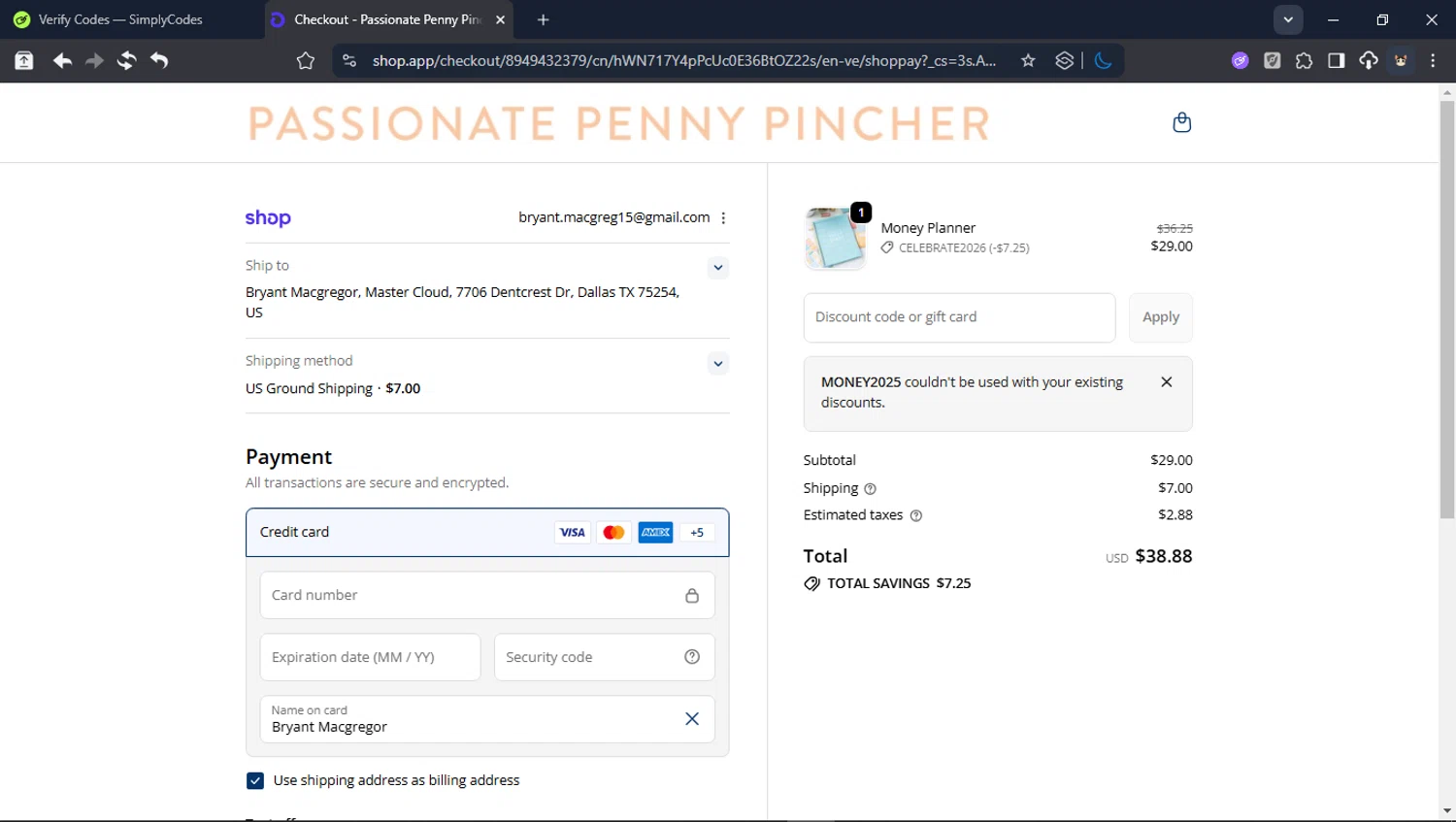Click the browser back arrow
Screen dimensions: 1456x822
[x=62, y=61]
